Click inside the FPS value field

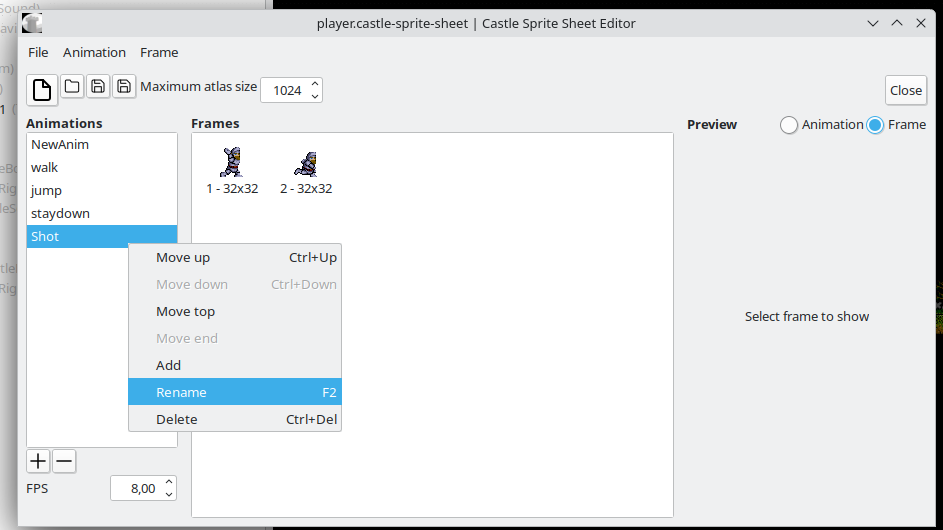[136, 488]
